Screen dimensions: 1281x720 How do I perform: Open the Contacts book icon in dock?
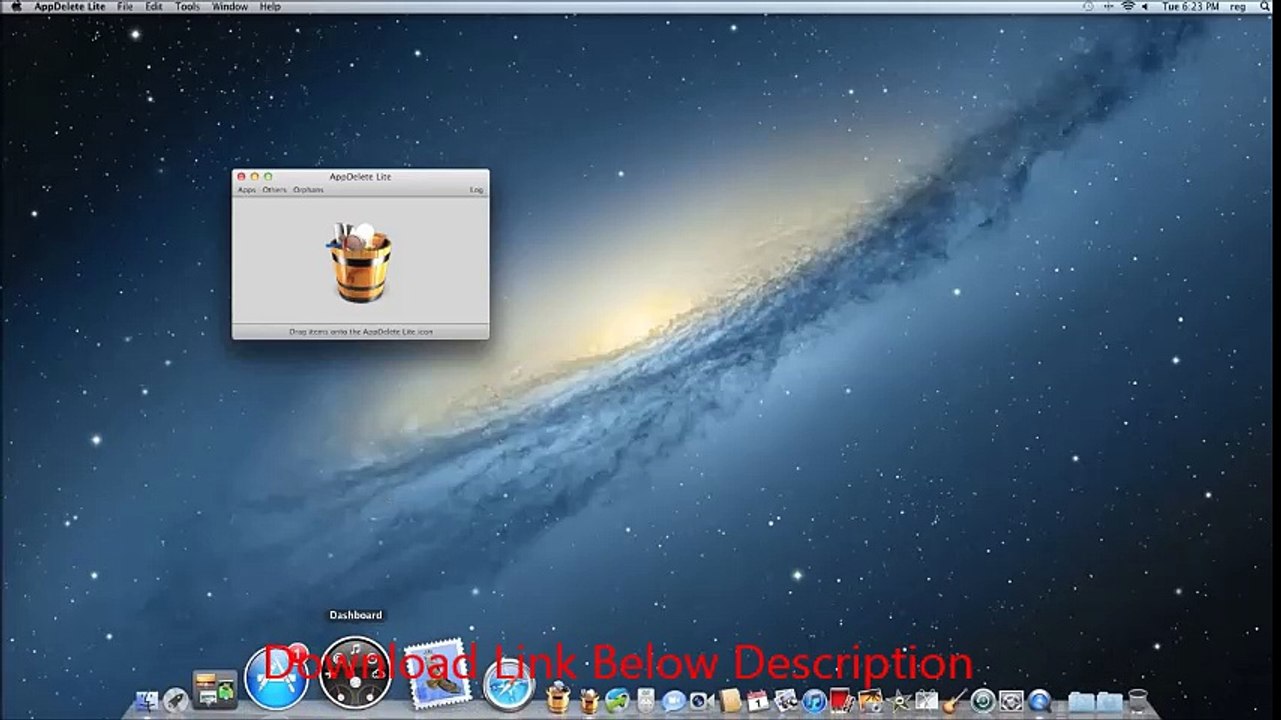[x=730, y=700]
